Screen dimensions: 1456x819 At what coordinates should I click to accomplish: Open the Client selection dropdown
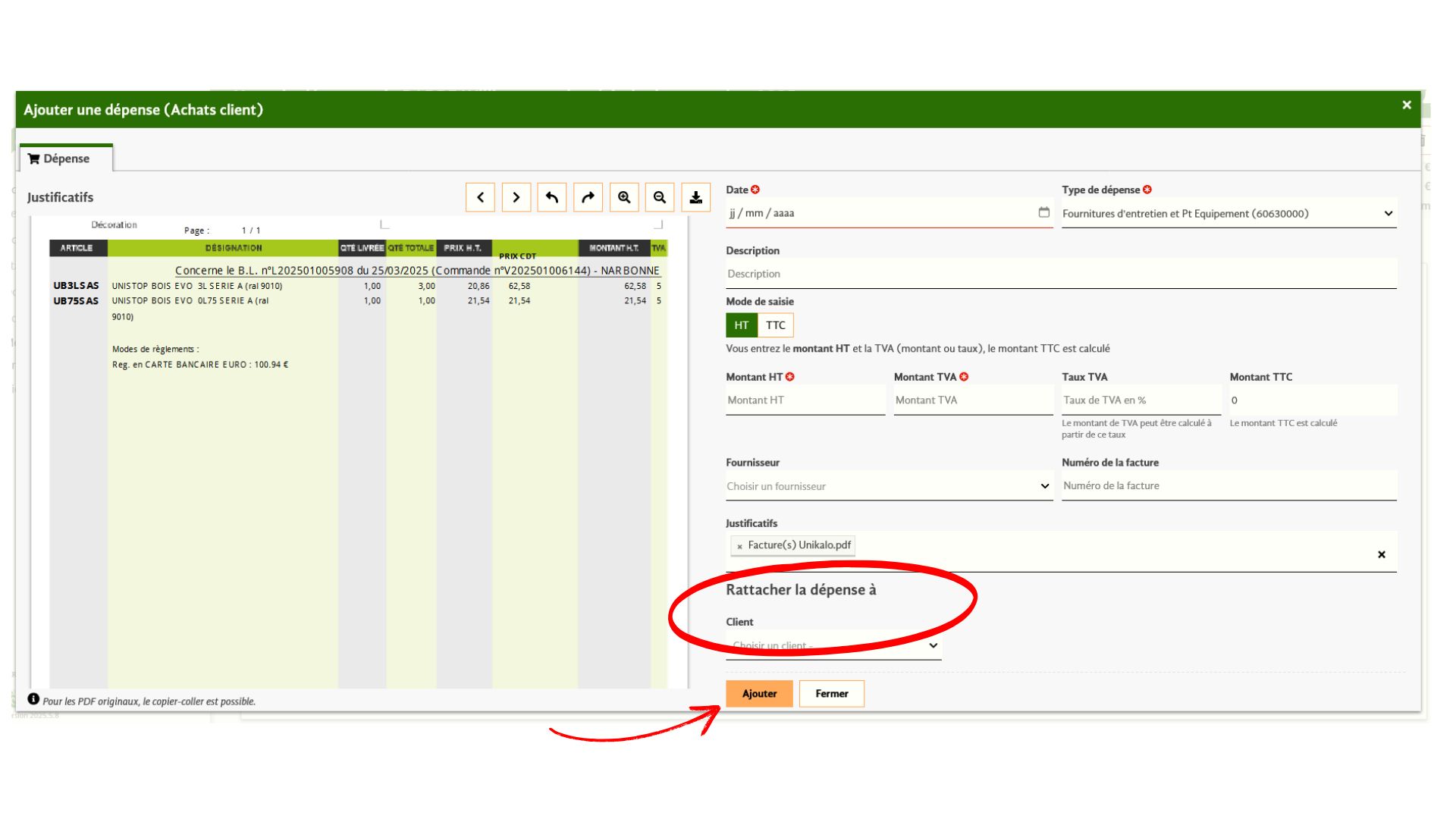click(x=833, y=646)
